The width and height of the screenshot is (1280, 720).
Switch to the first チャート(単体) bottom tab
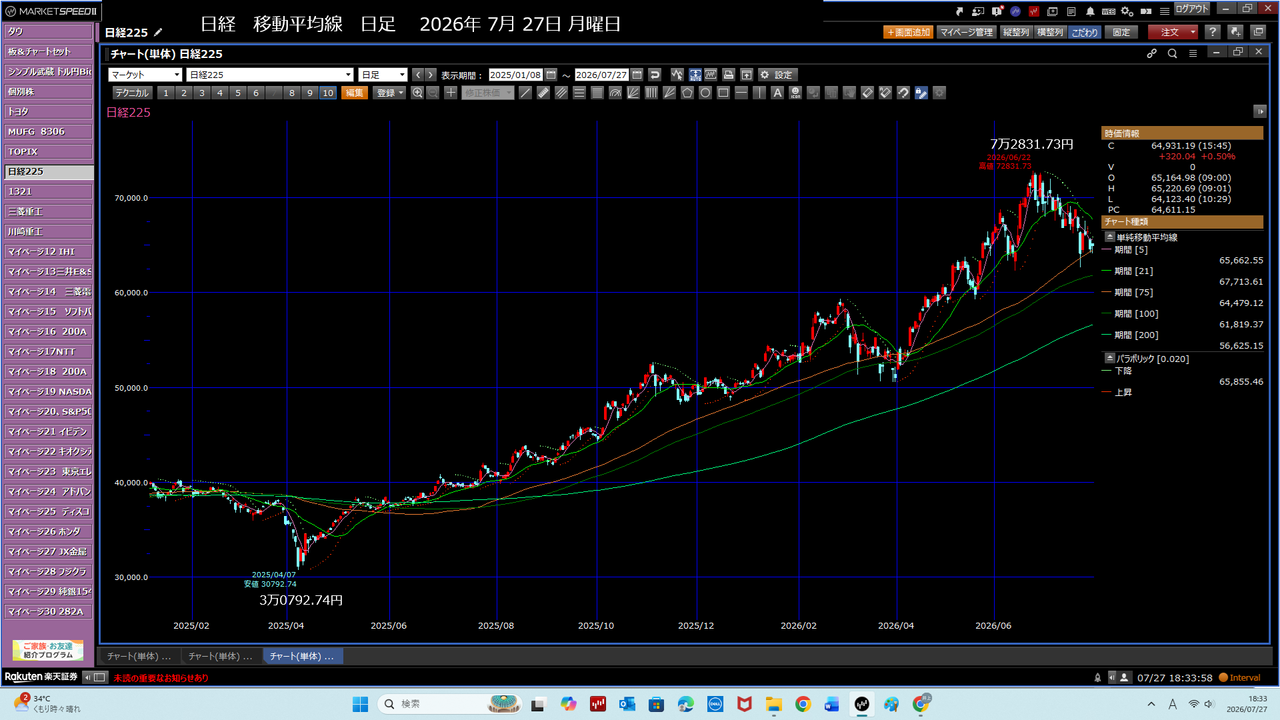click(x=140, y=657)
